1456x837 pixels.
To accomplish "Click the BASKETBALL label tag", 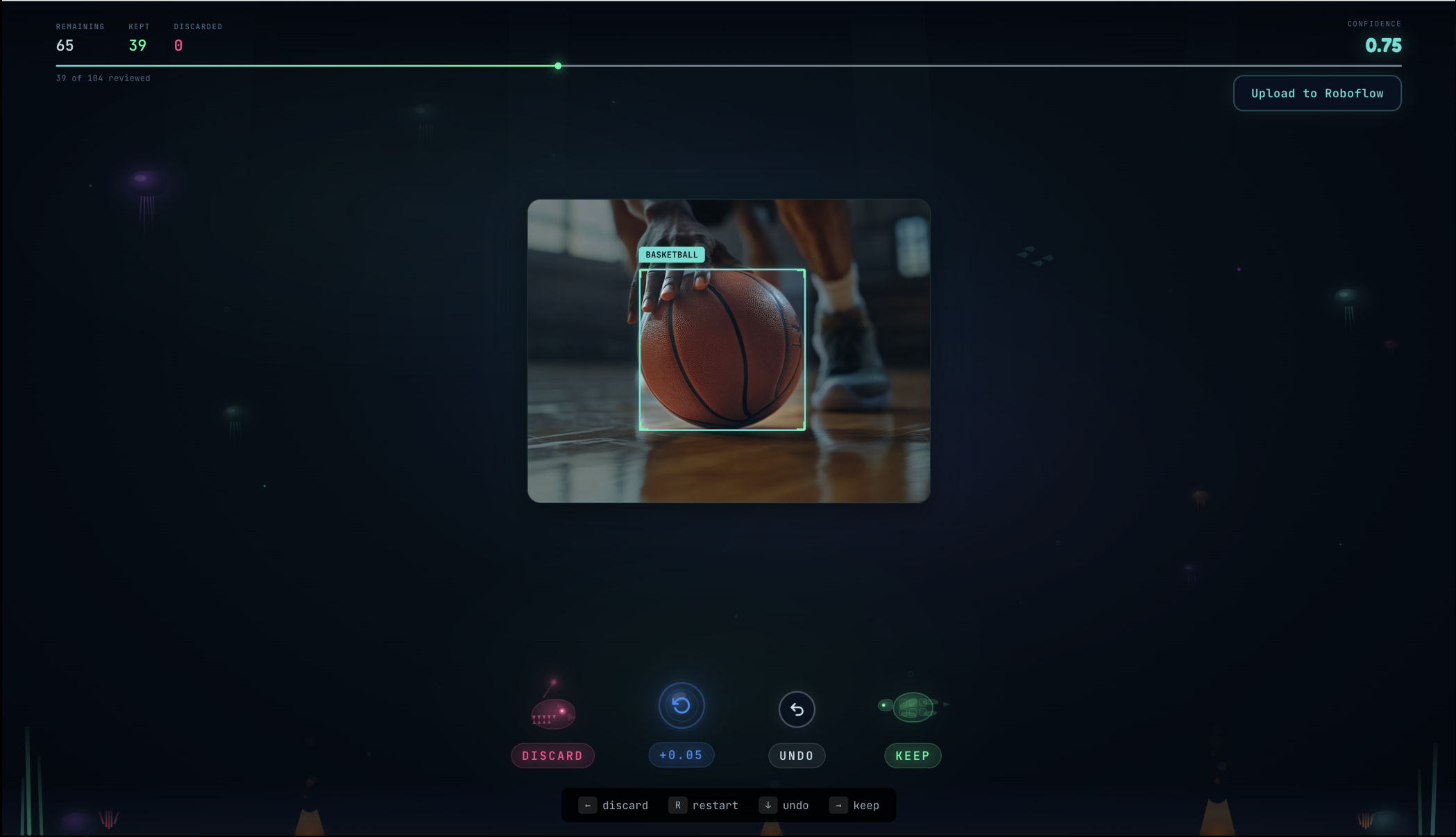I will coord(671,255).
